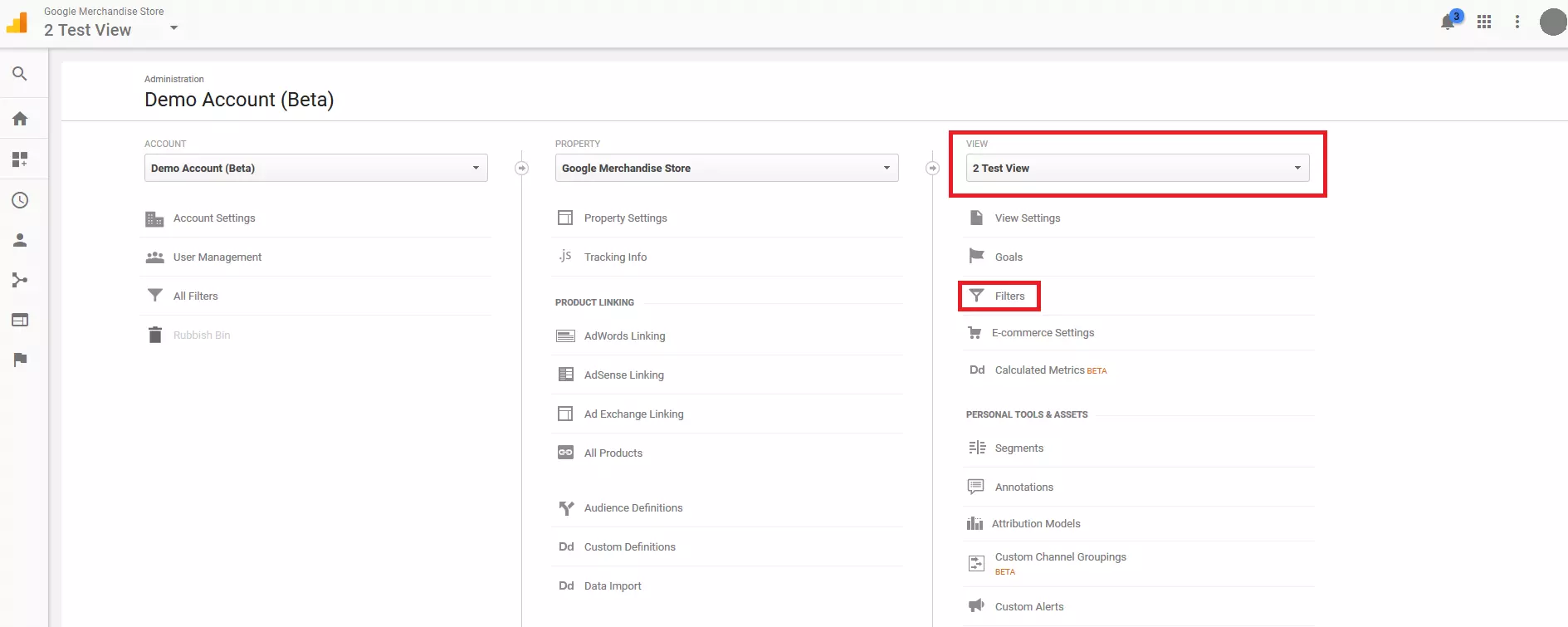Open Real-time clock icon in sidebar
This screenshot has height=627, width=1568.
(x=20, y=200)
